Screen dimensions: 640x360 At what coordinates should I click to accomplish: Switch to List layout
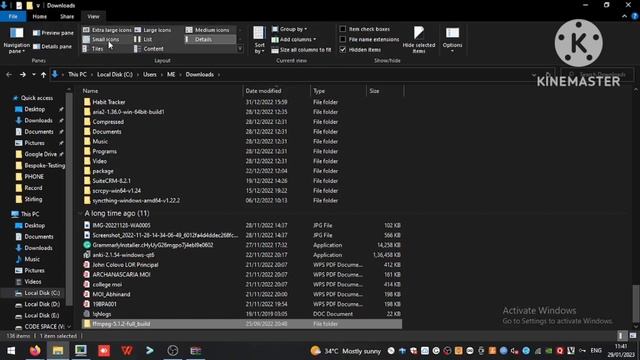tap(143, 39)
